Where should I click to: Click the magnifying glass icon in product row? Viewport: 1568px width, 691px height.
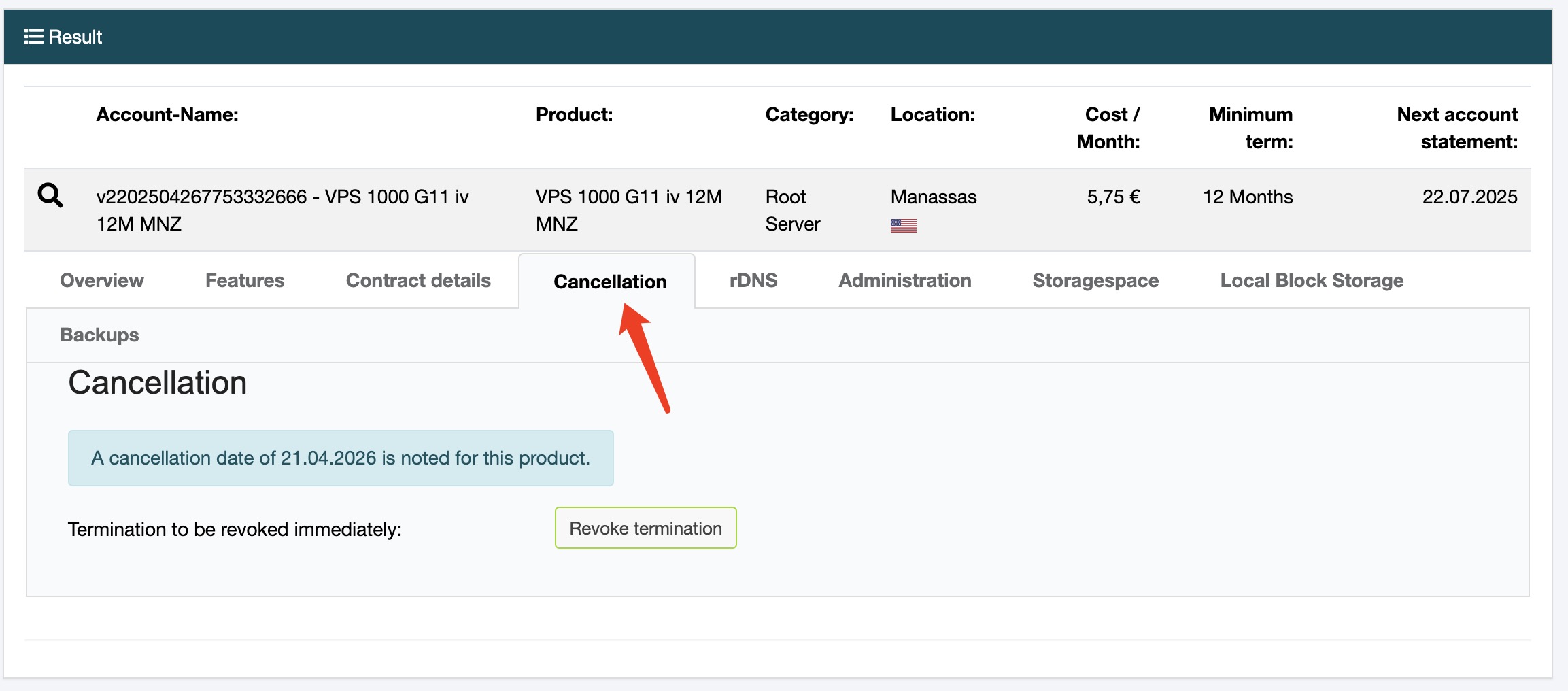(x=50, y=196)
